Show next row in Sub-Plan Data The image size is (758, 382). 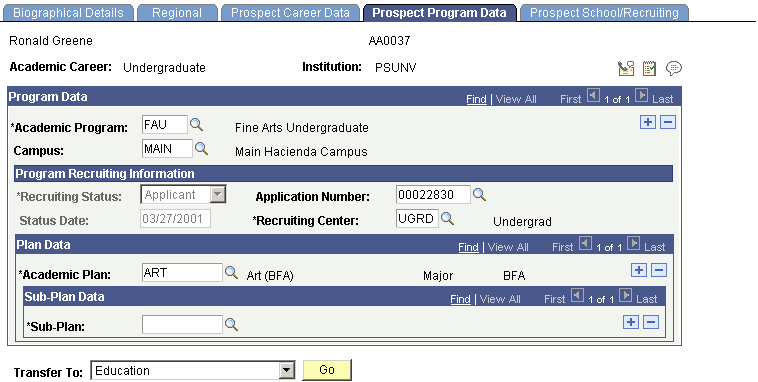click(626, 295)
